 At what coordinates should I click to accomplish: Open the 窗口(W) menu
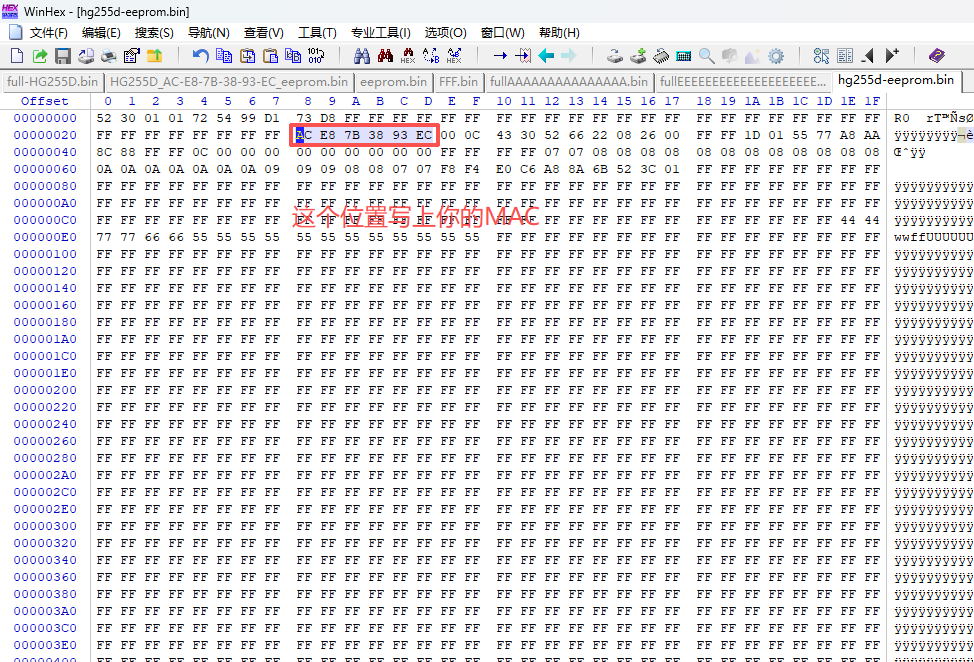[503, 33]
